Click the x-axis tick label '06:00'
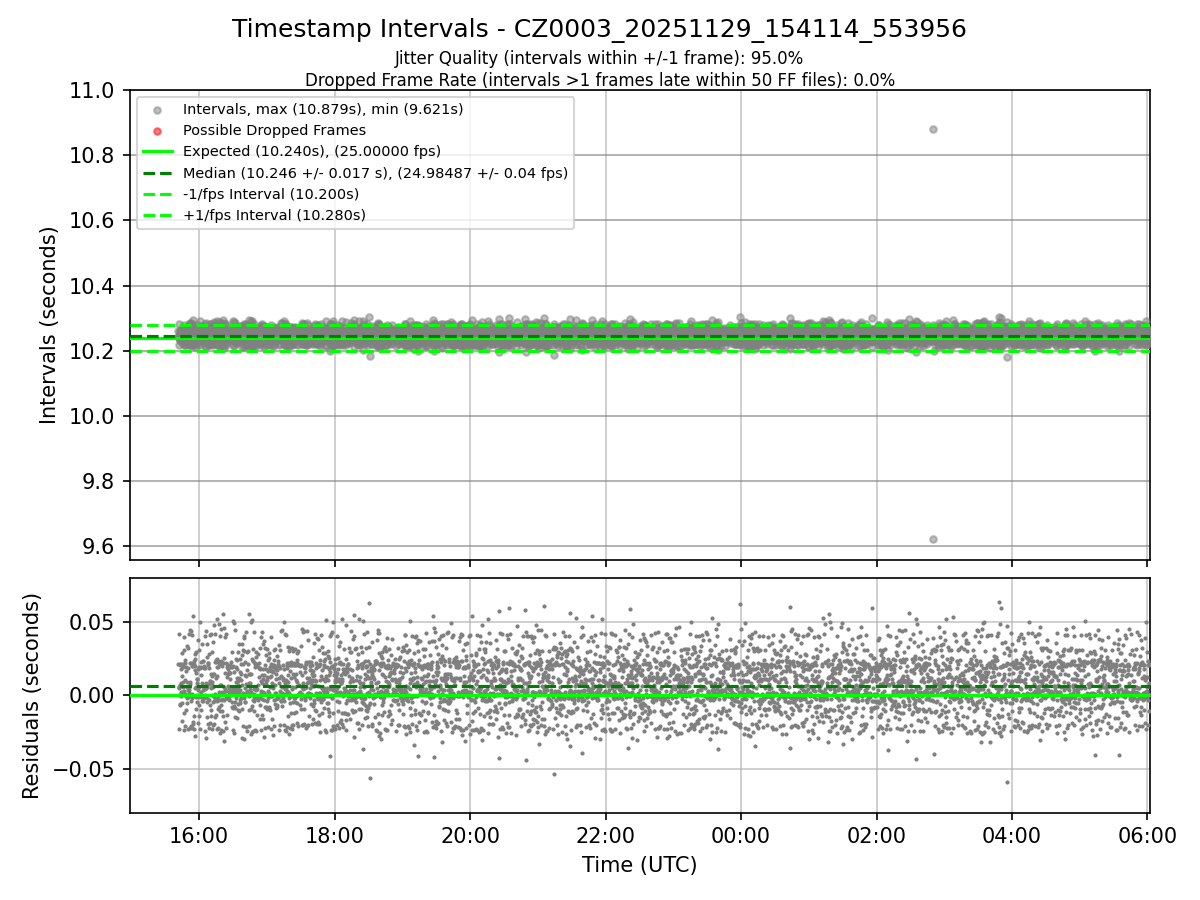The image size is (1200, 900). 1147,835
